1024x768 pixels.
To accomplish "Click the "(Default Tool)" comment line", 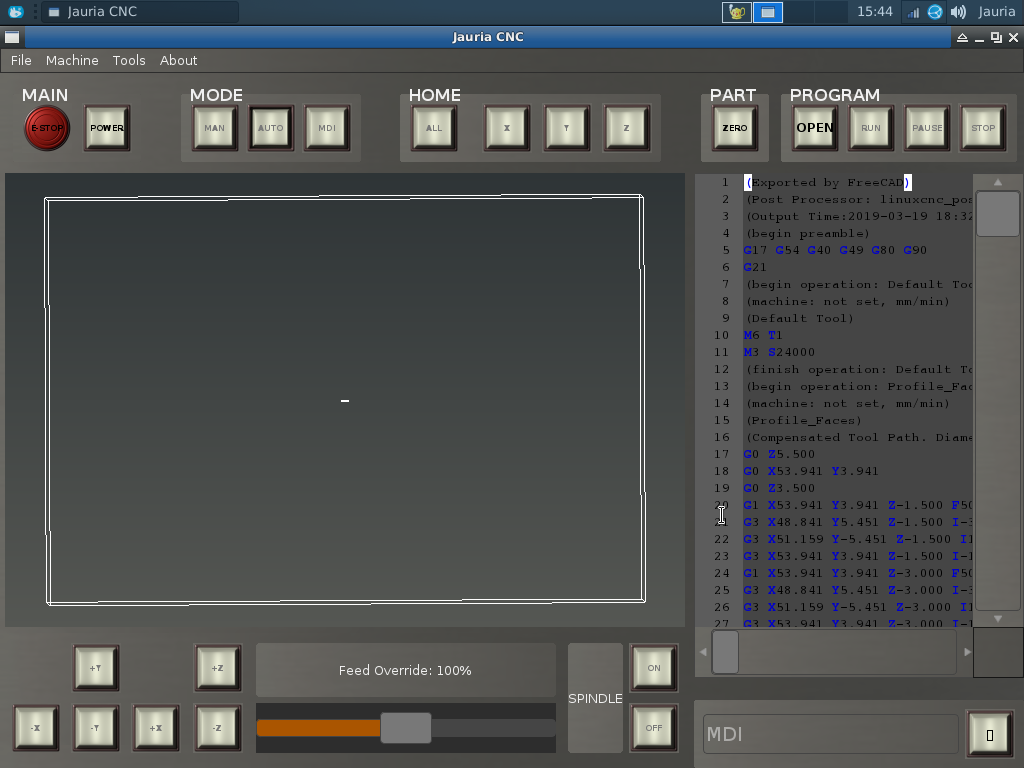I will coord(800,318).
